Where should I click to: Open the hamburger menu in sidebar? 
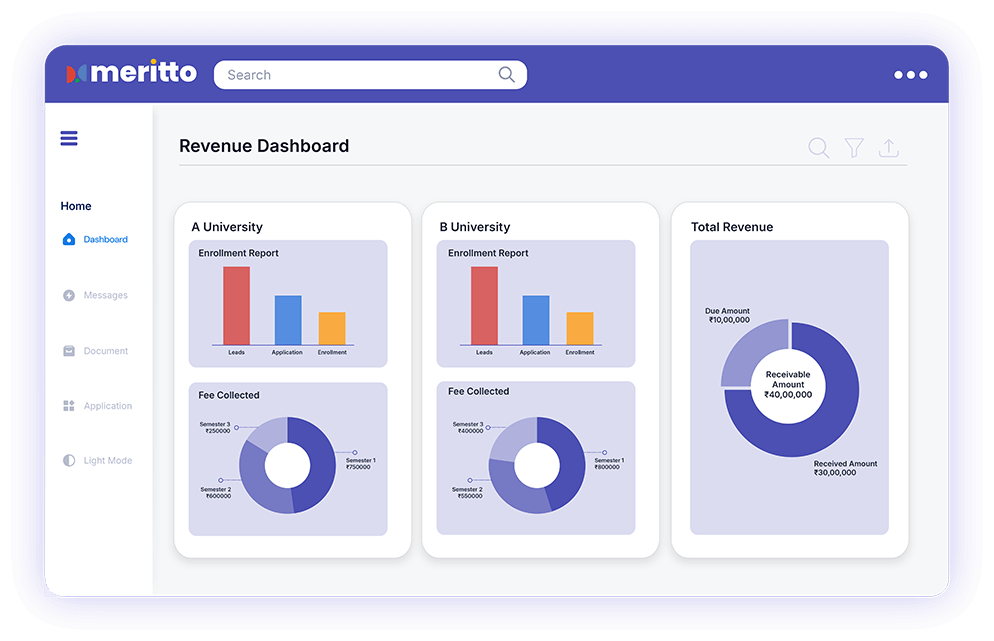click(69, 139)
